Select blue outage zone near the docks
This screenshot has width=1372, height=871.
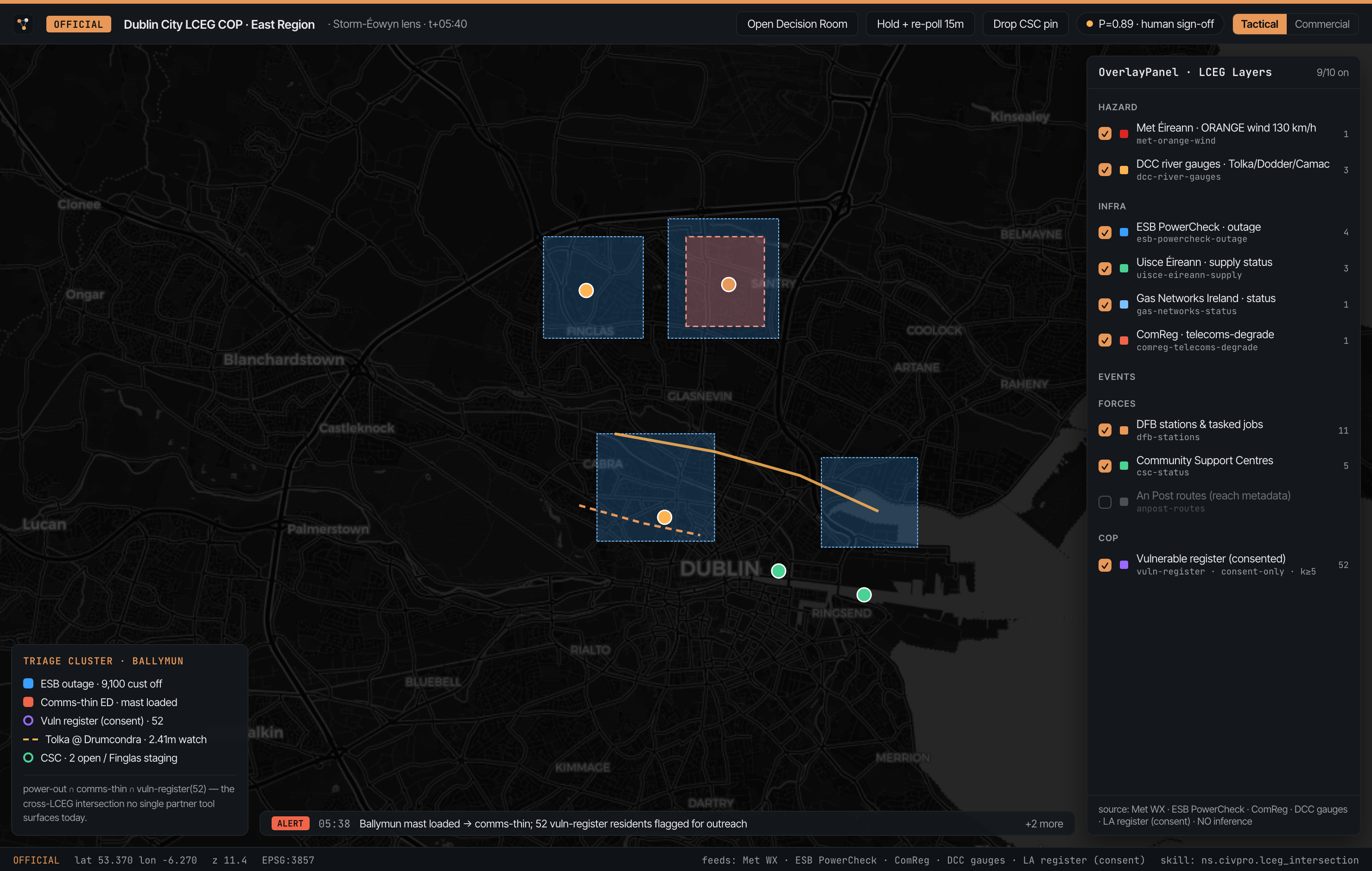tap(869, 502)
